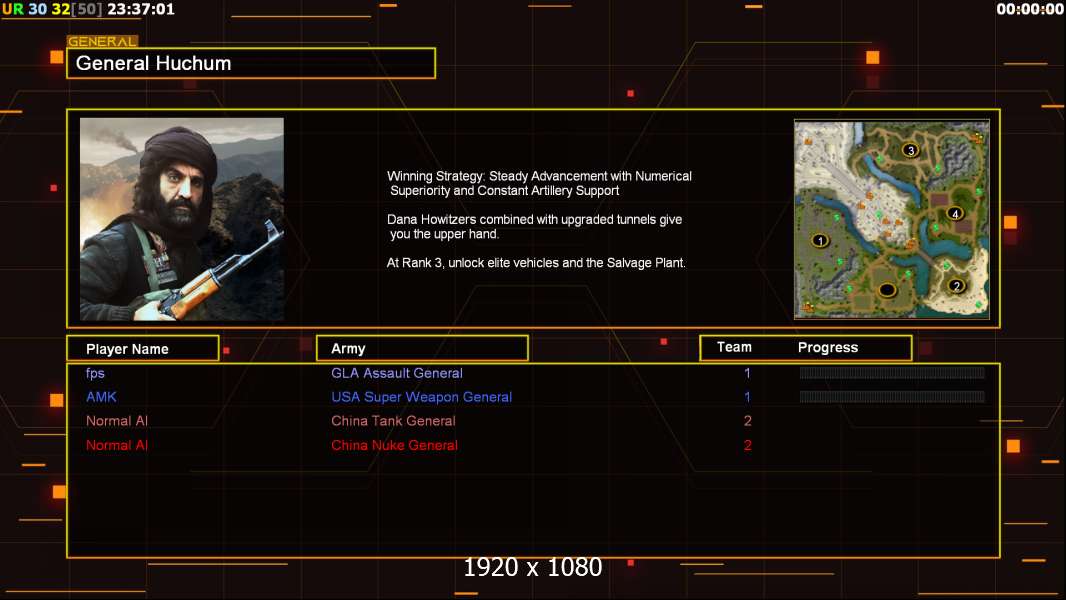Click start position marker 2 on minimap
This screenshot has width=1066, height=600.
(957, 286)
